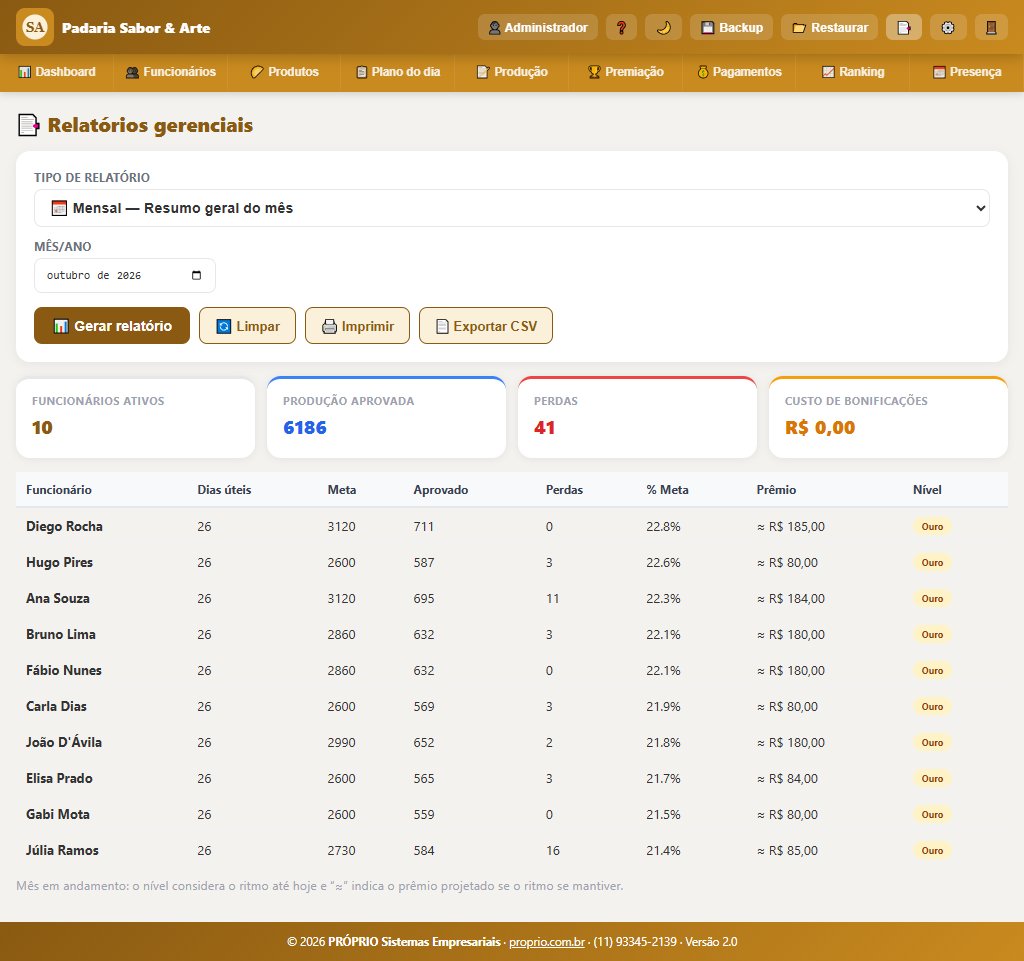Click the Backup button
Image resolution: width=1024 pixels, height=961 pixels.
731,27
